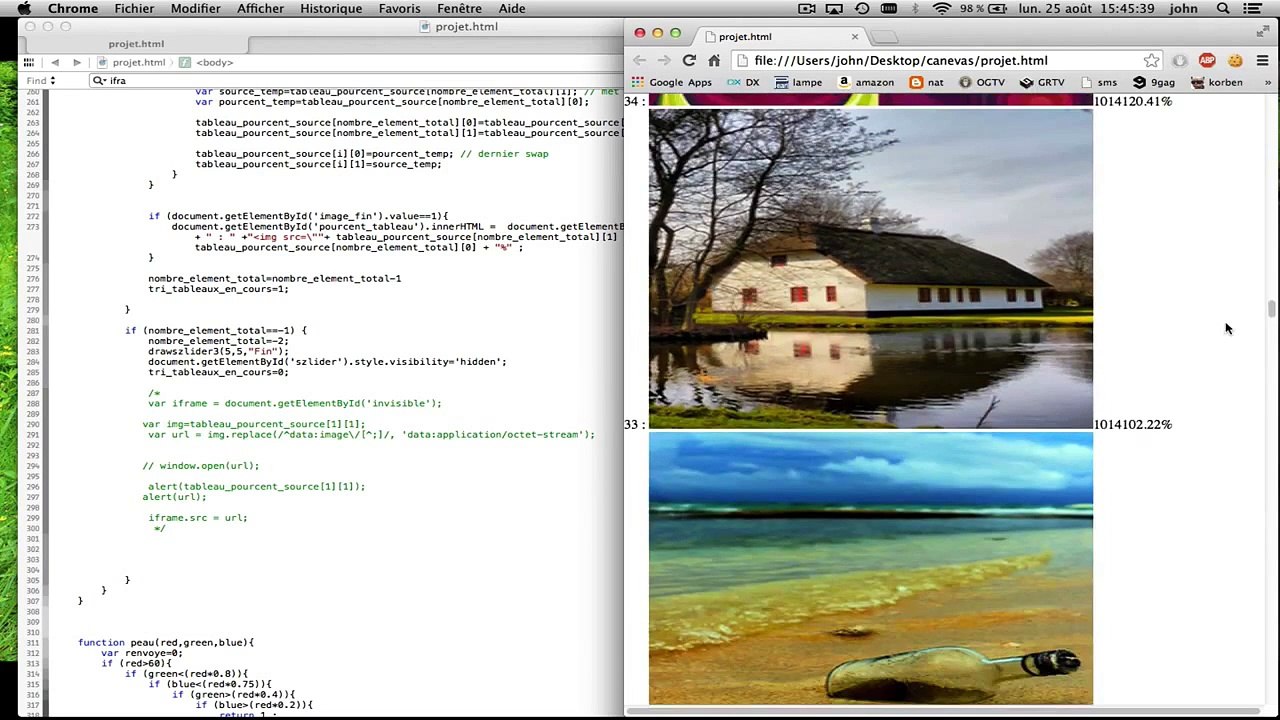Open the lampe bookmark
This screenshot has width=1280, height=720.
tap(798, 82)
